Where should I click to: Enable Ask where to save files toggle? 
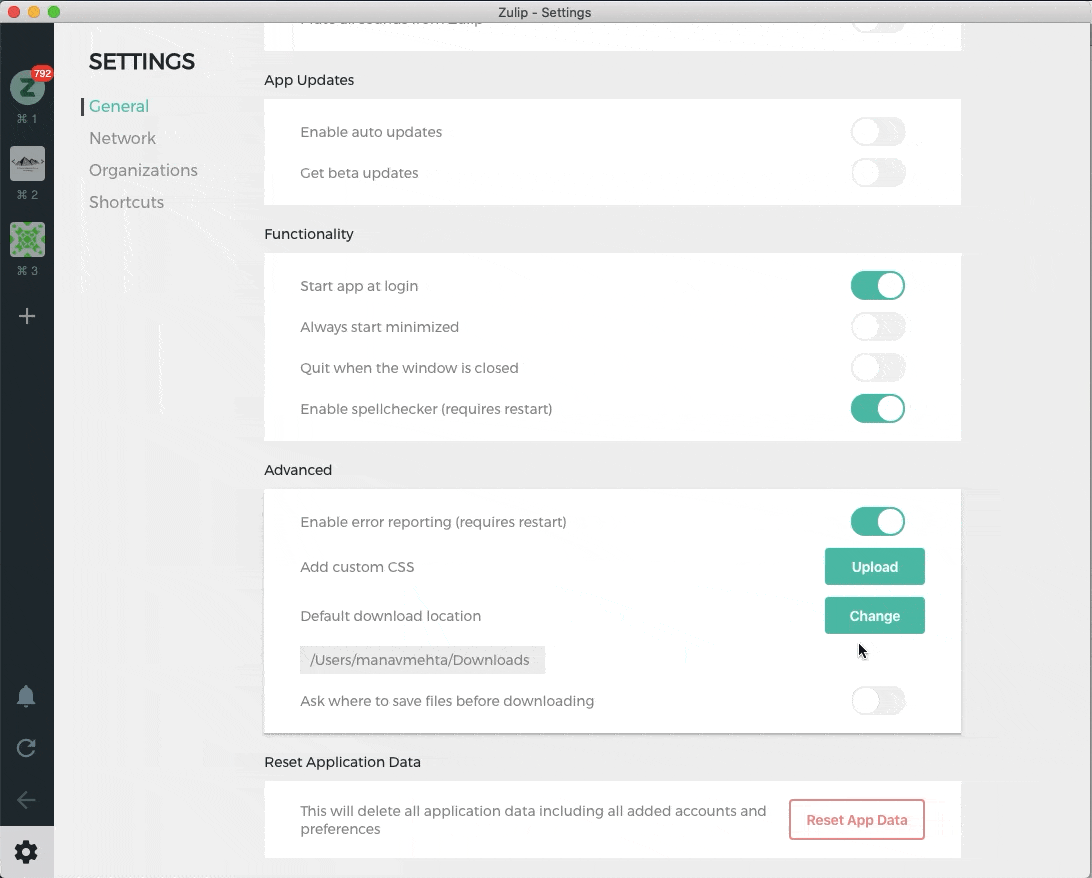[x=878, y=700]
